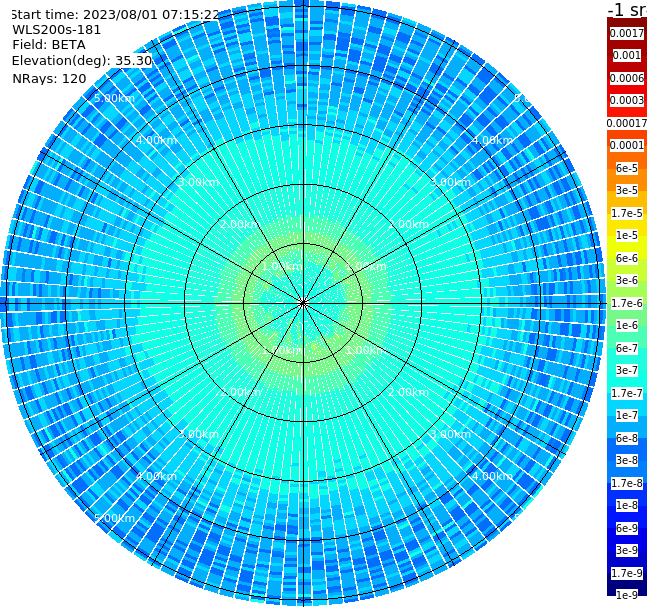Click the northwest 5.00km range ring label

[x=114, y=98]
